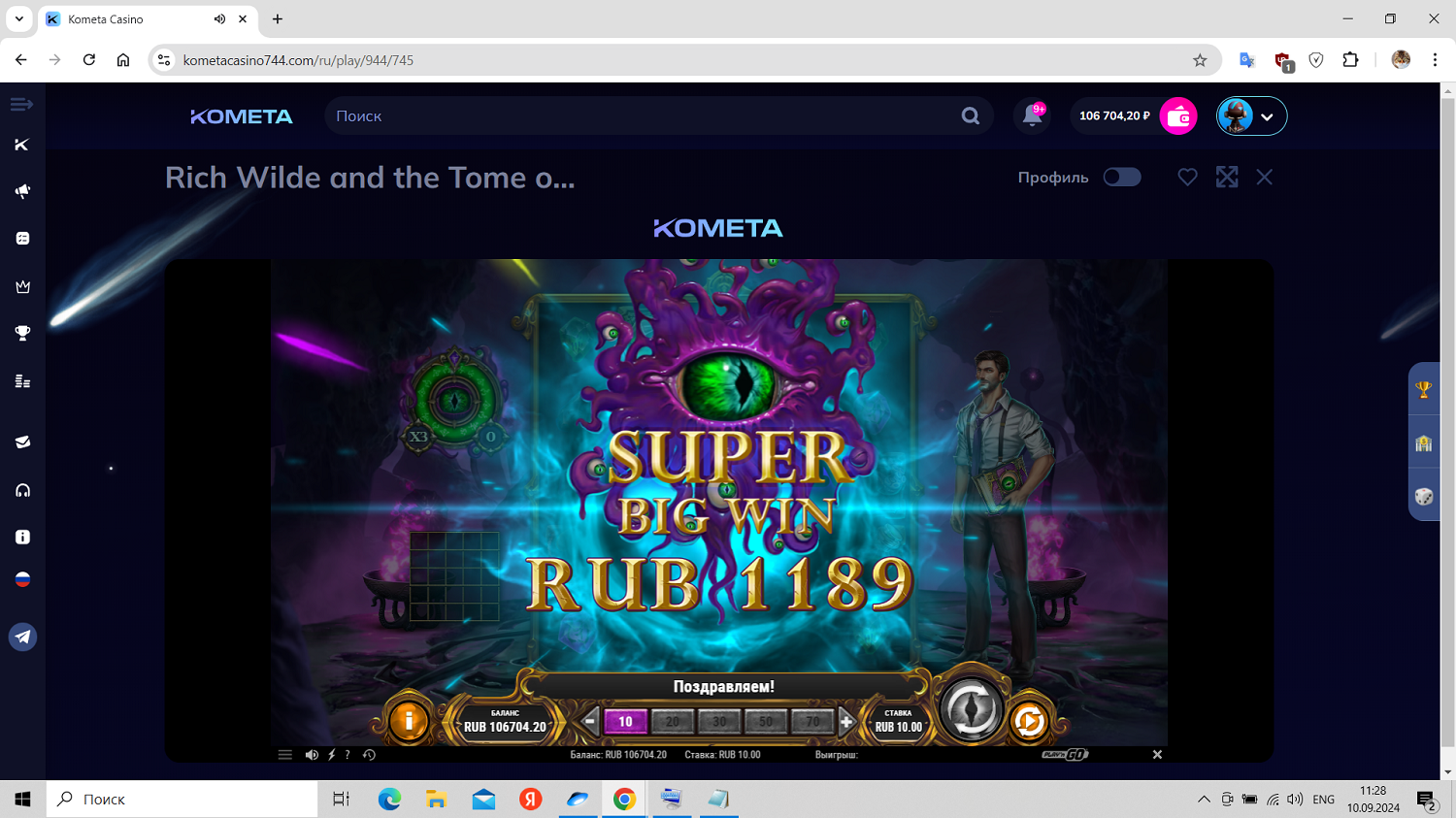The height and width of the screenshot is (818, 1456).
Task: Open the pink wallet deposit button
Action: (x=1178, y=116)
